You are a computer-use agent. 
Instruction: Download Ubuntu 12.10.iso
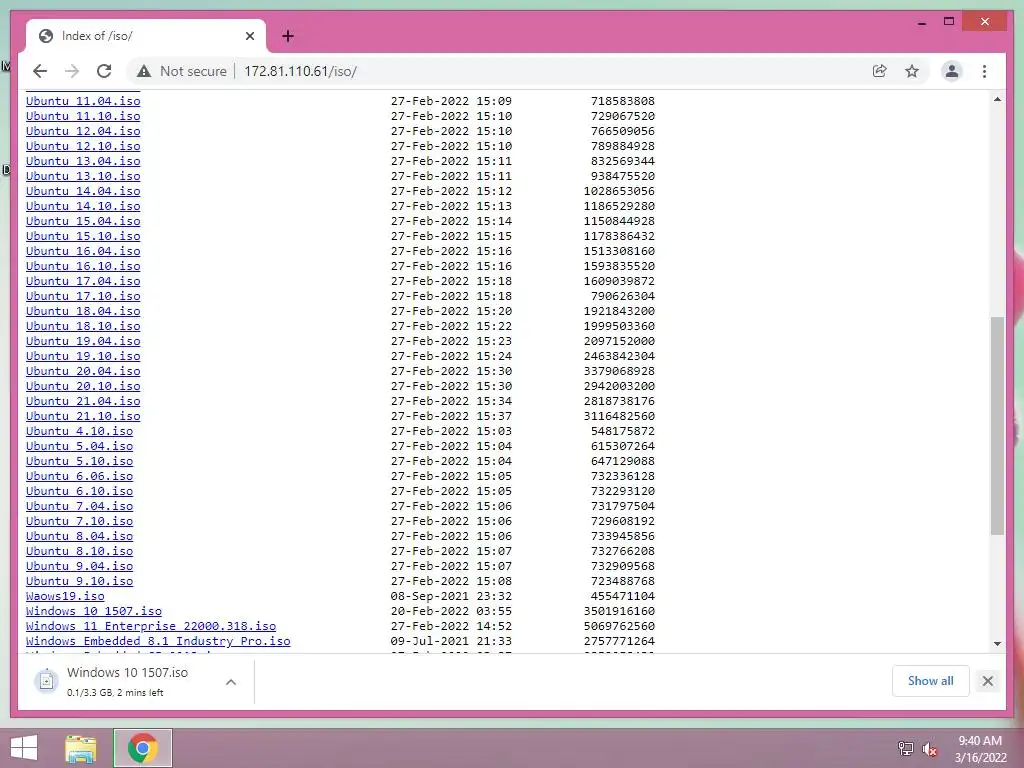(x=83, y=146)
